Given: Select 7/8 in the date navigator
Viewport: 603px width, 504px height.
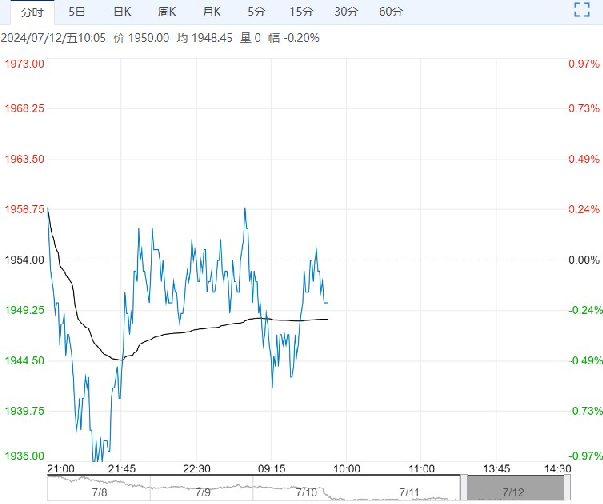Looking at the screenshot, I should 99,492.
